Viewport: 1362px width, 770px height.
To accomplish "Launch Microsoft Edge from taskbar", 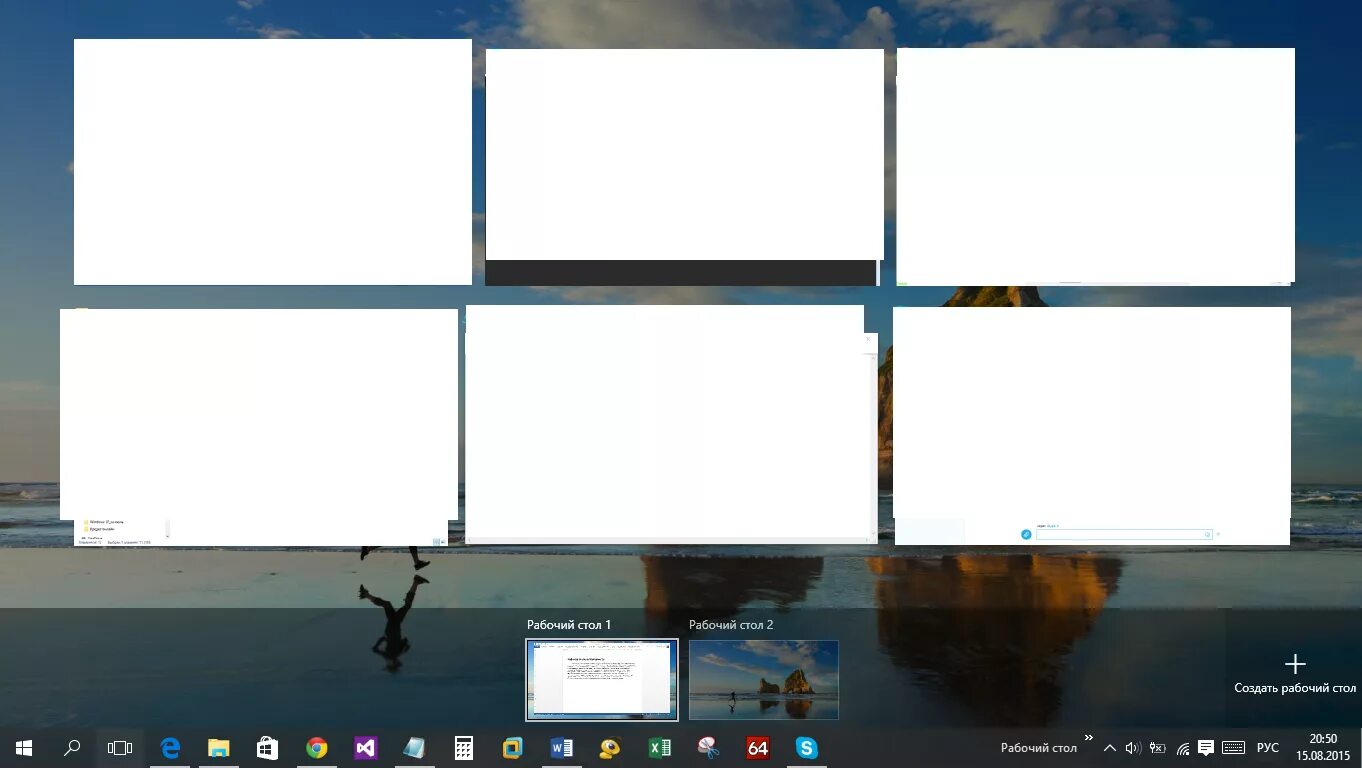I will 170,747.
